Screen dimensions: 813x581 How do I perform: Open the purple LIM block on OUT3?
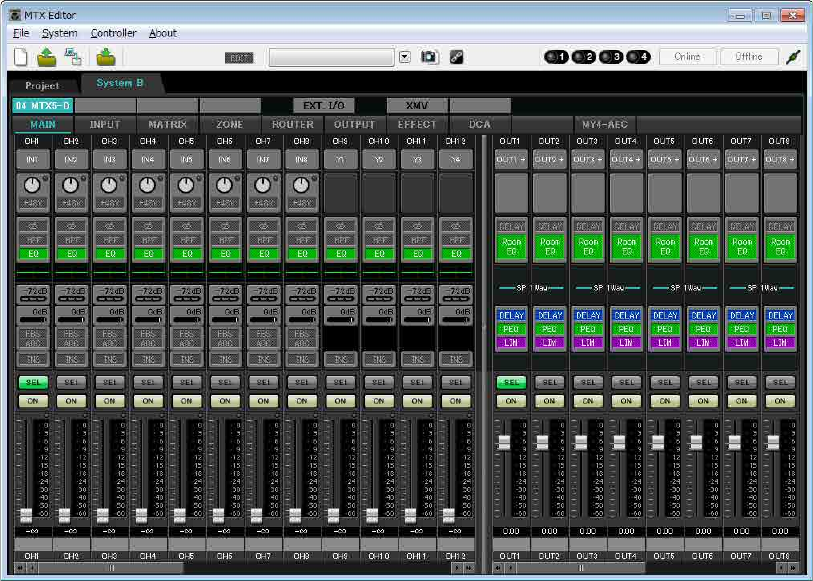[x=588, y=343]
